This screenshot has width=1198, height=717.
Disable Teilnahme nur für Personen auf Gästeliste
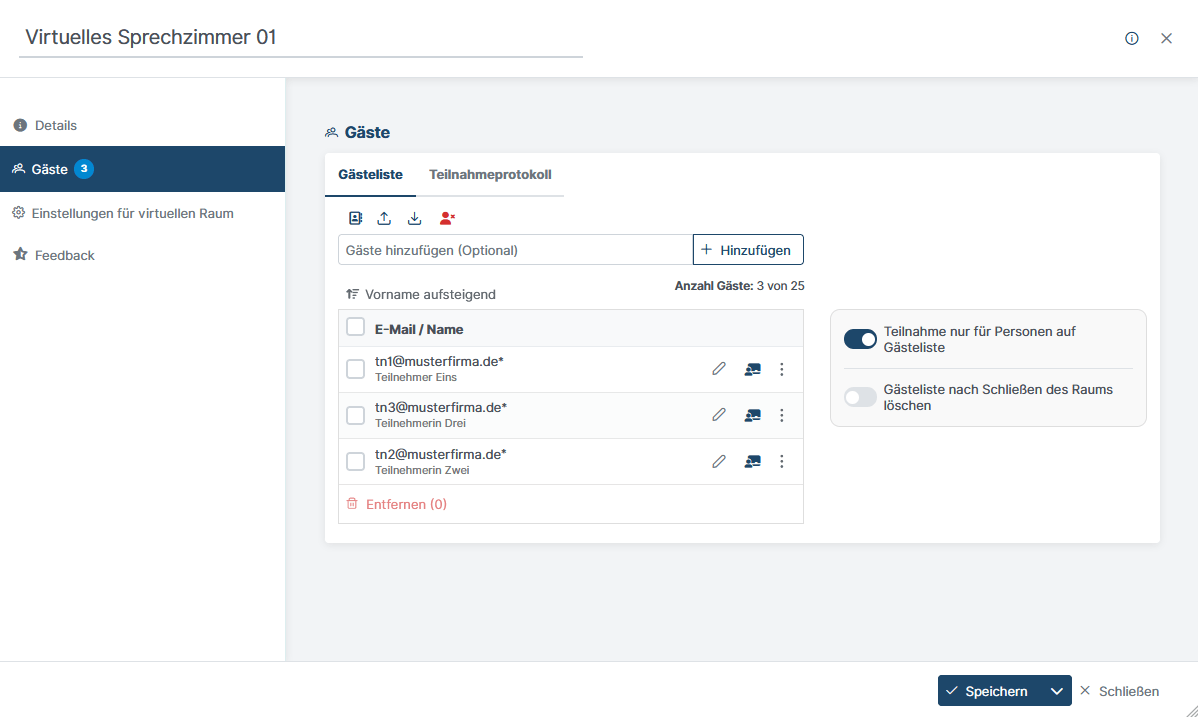tap(860, 339)
